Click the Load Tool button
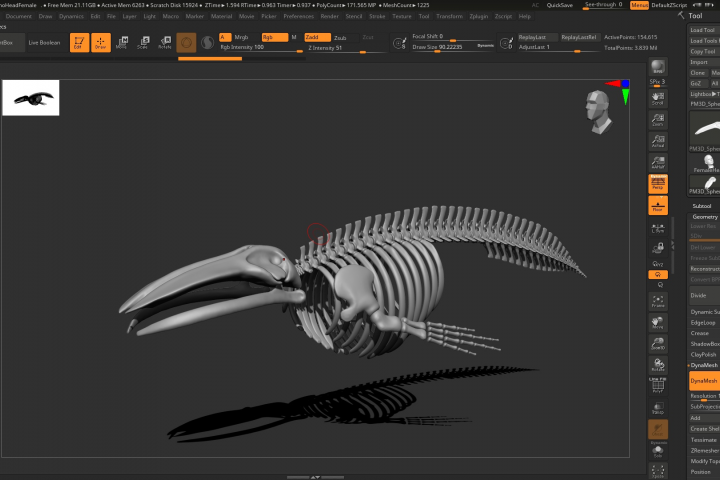The width and height of the screenshot is (720, 480). coord(704,30)
